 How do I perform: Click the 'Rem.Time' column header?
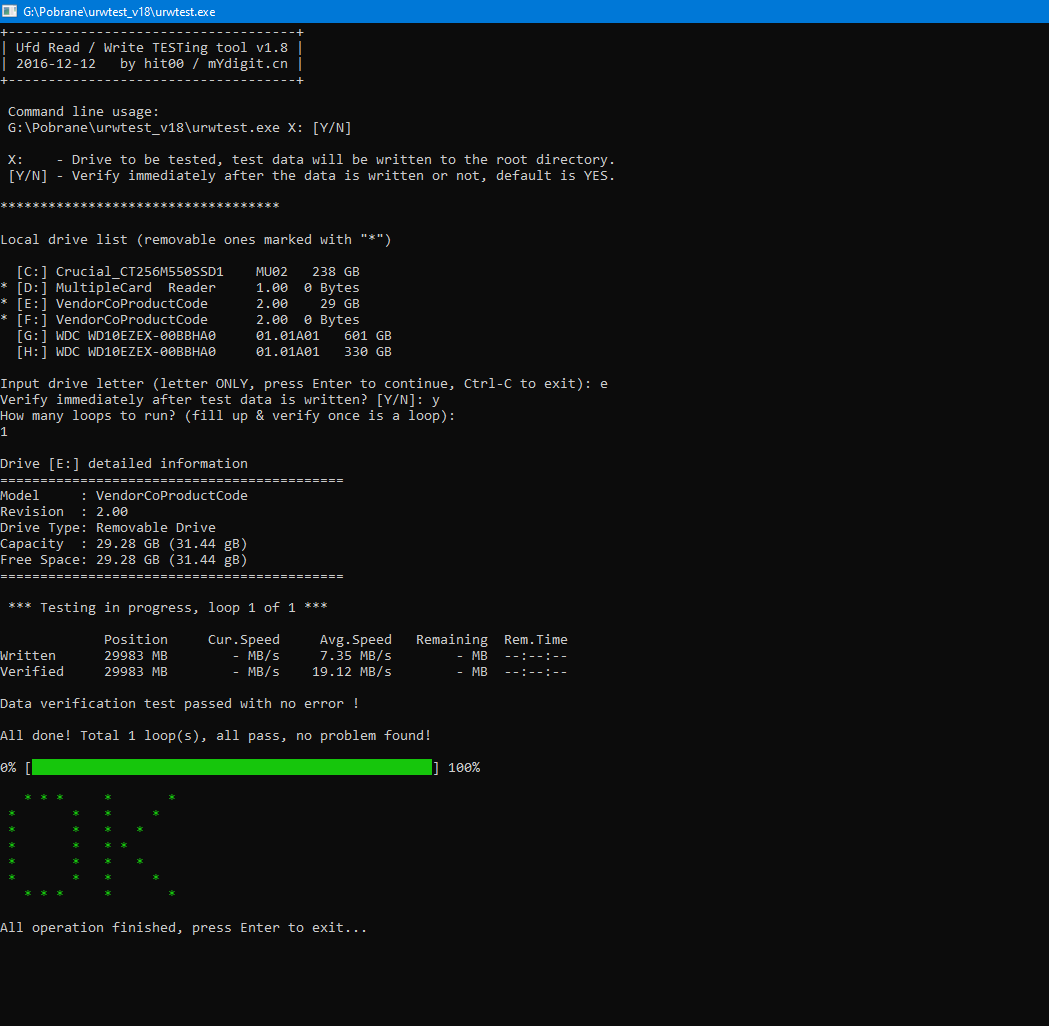click(536, 639)
